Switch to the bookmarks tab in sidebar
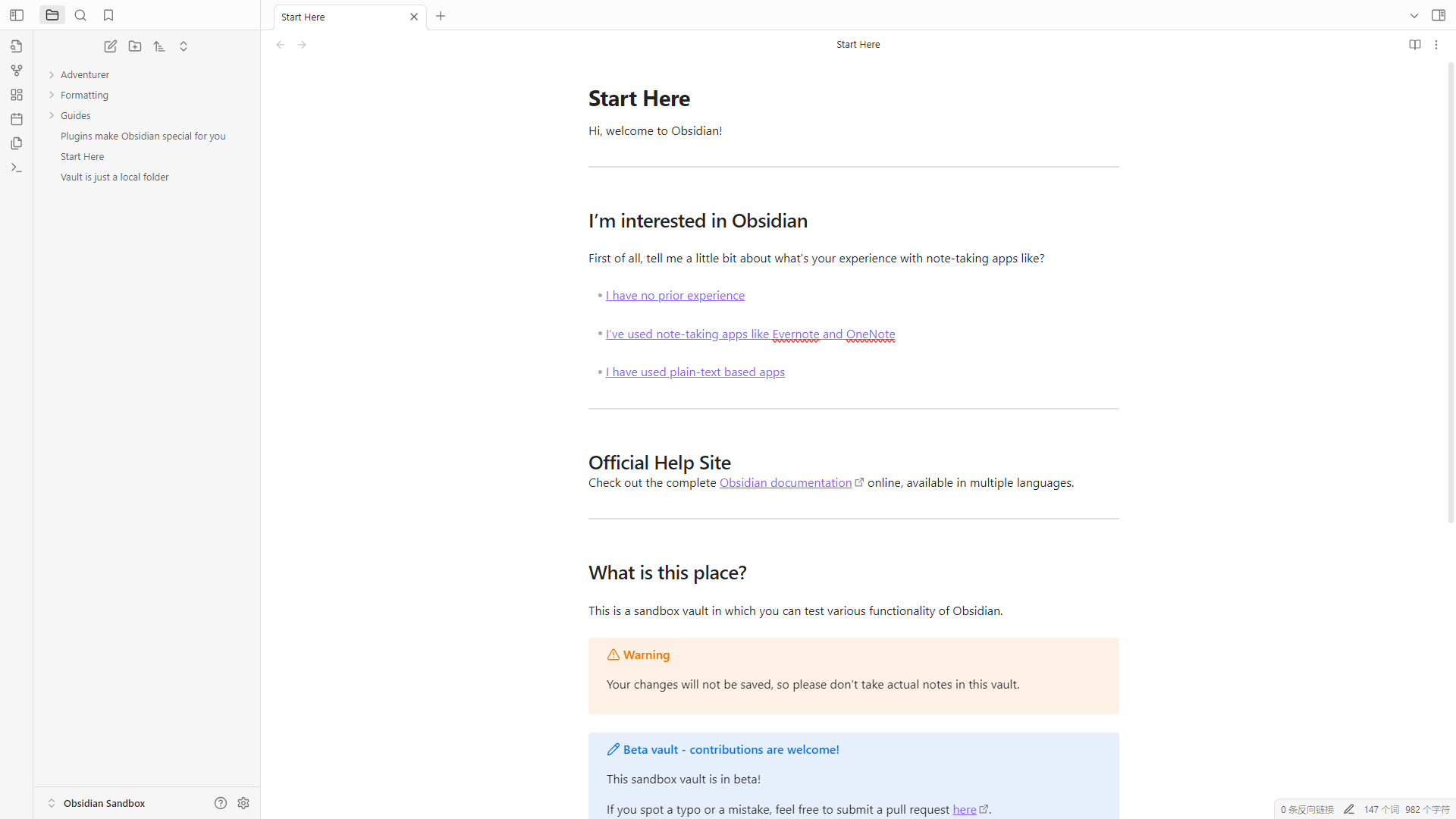 pos(108,15)
